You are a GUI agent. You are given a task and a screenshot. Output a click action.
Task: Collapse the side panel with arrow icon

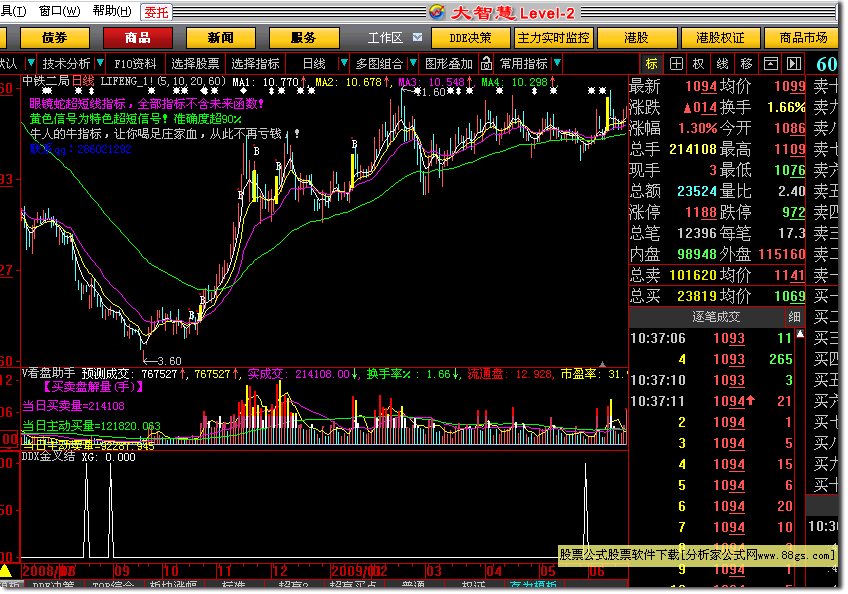793,64
